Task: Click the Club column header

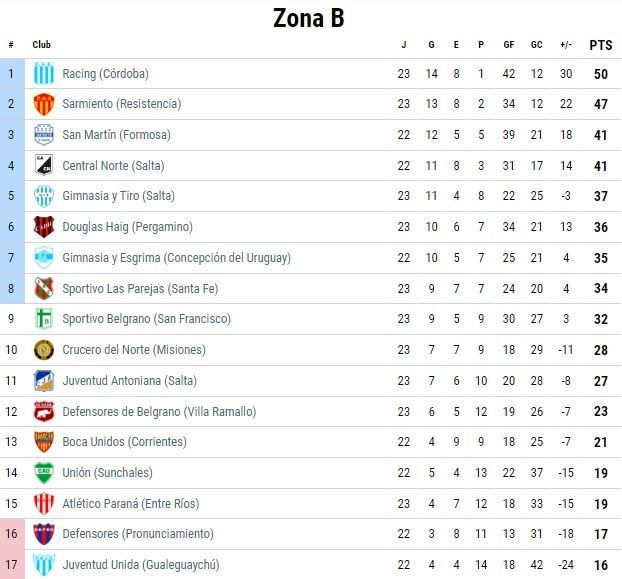Action: pyautogui.click(x=42, y=45)
